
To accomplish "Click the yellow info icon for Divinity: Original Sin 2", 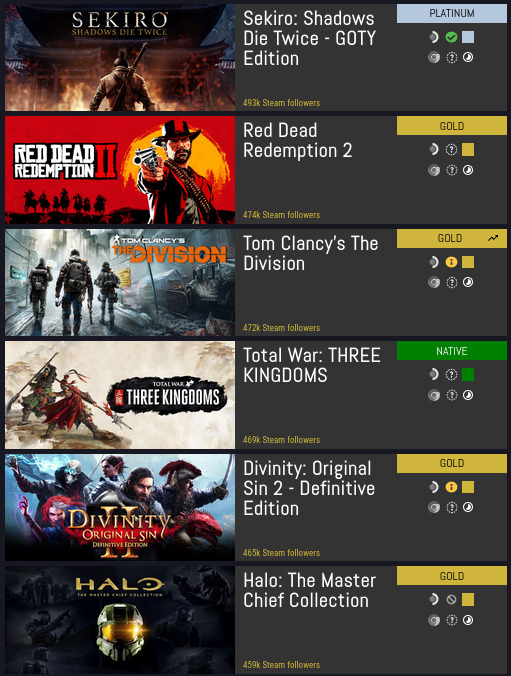I will click(x=451, y=487).
